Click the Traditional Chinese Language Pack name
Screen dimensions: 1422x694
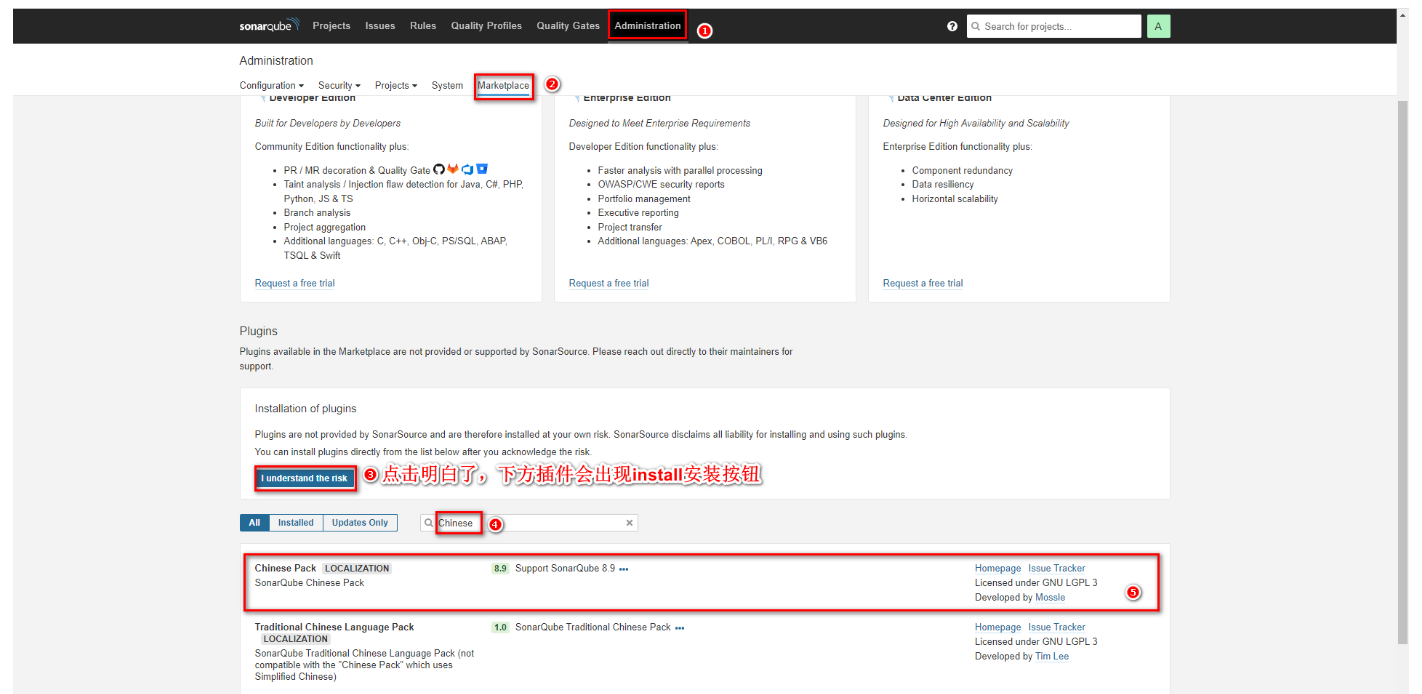334,628
